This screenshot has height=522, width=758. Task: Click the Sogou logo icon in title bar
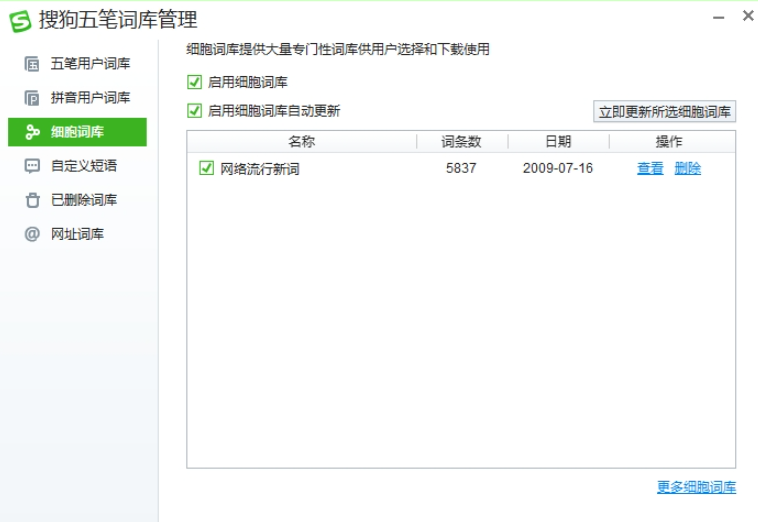(x=20, y=21)
